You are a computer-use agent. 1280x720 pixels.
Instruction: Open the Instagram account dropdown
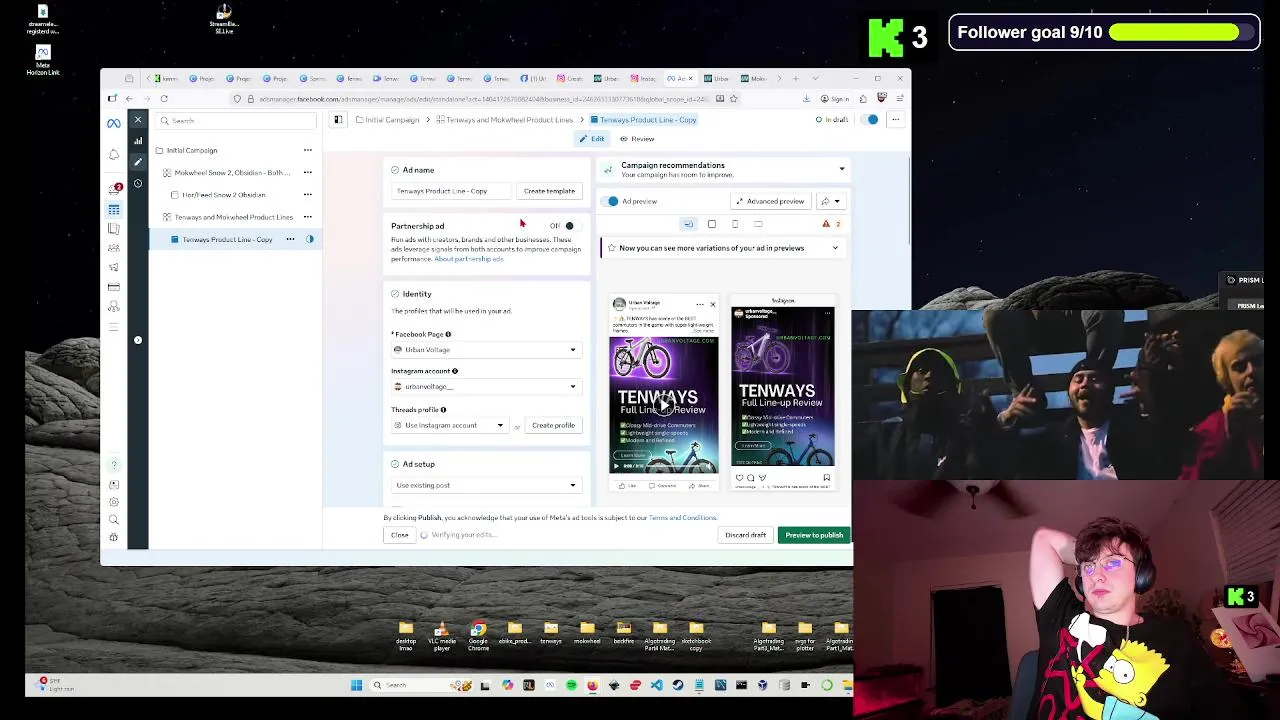click(x=485, y=387)
